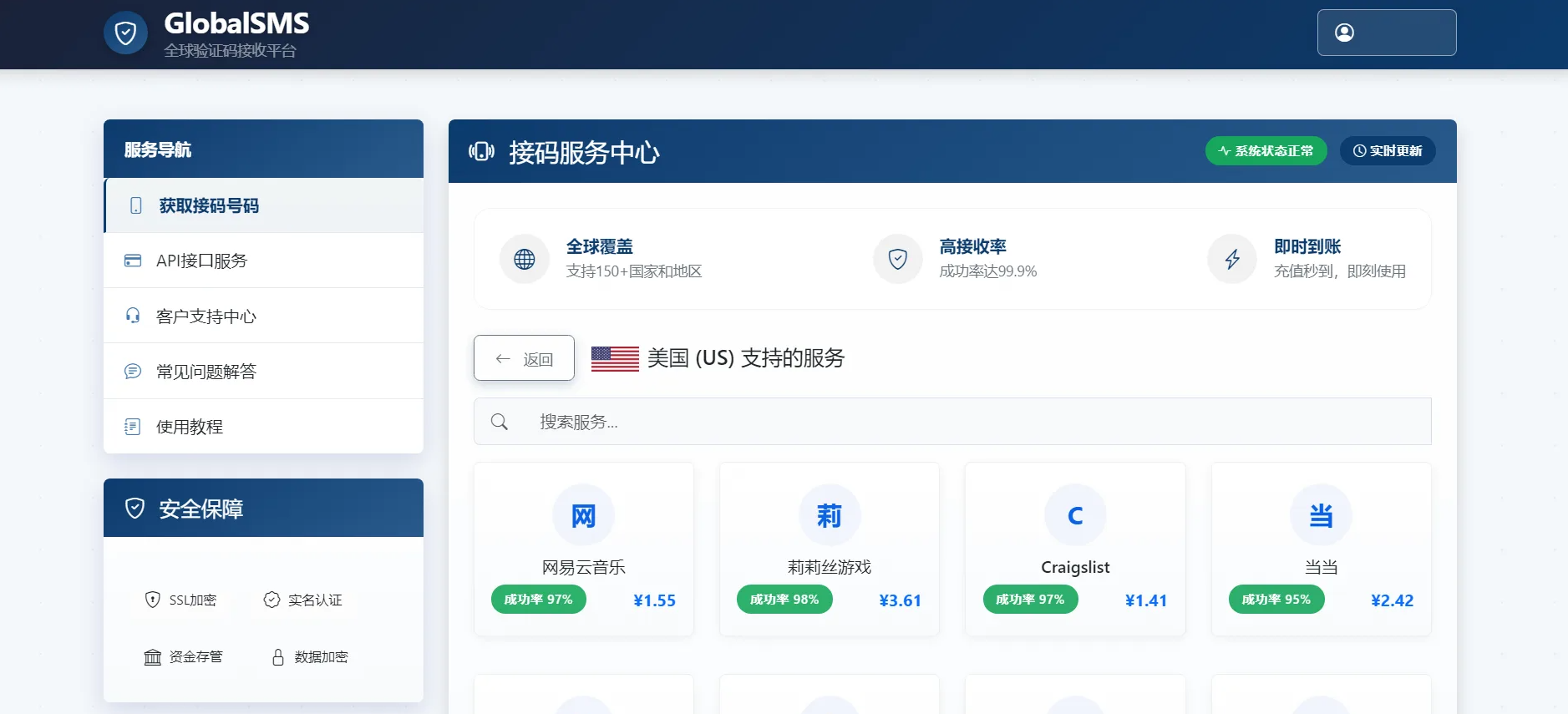Click the phone icon beside 获取接码号码
Image resolution: width=1568 pixels, height=714 pixels.
click(135, 205)
